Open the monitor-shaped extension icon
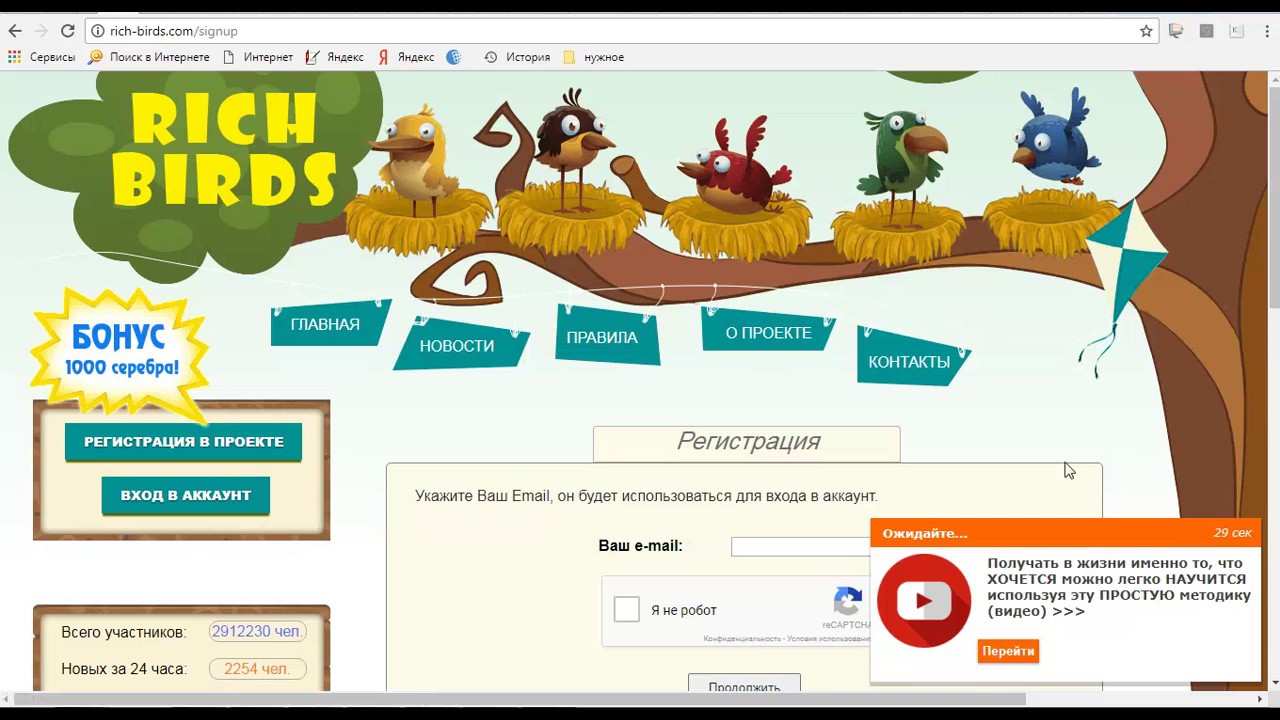 1176,31
